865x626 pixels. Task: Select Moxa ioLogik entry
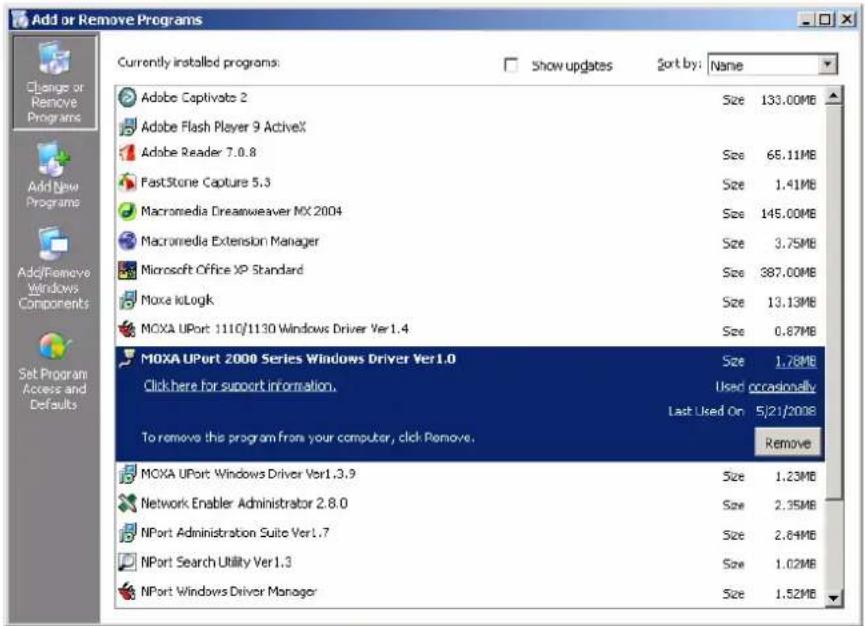[x=469, y=301]
